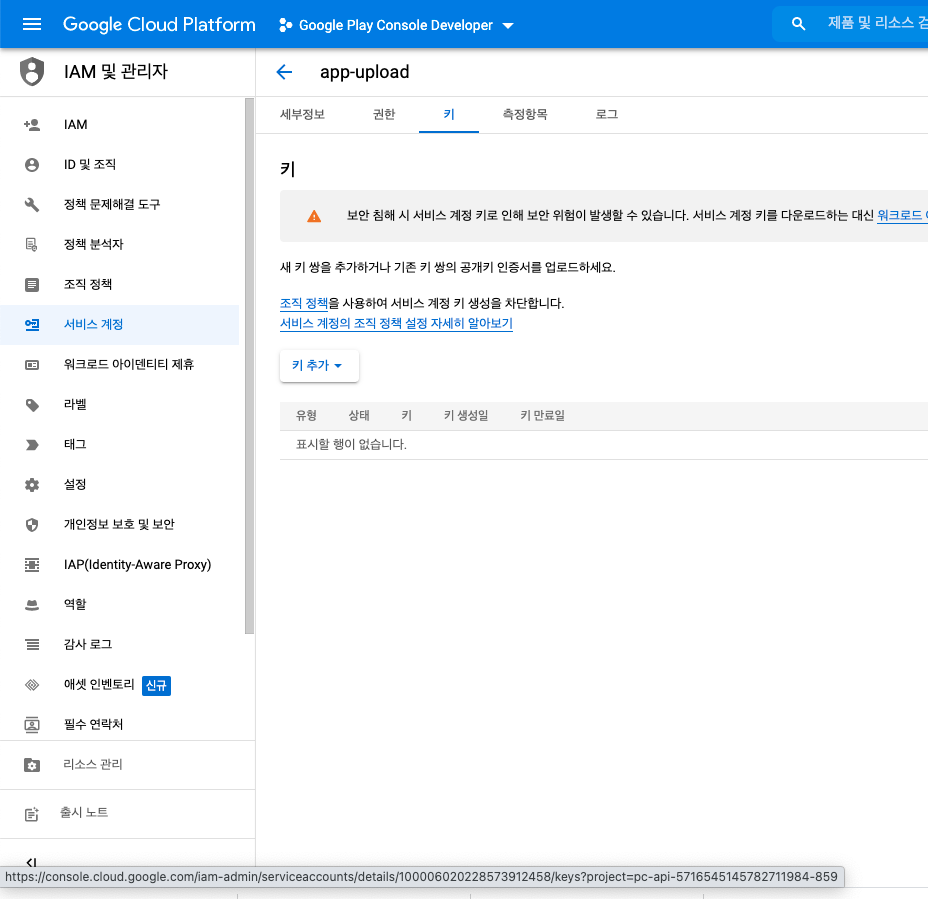The image size is (928, 899).
Task: Click the Google Cloud Platform logo
Action: [x=159, y=24]
